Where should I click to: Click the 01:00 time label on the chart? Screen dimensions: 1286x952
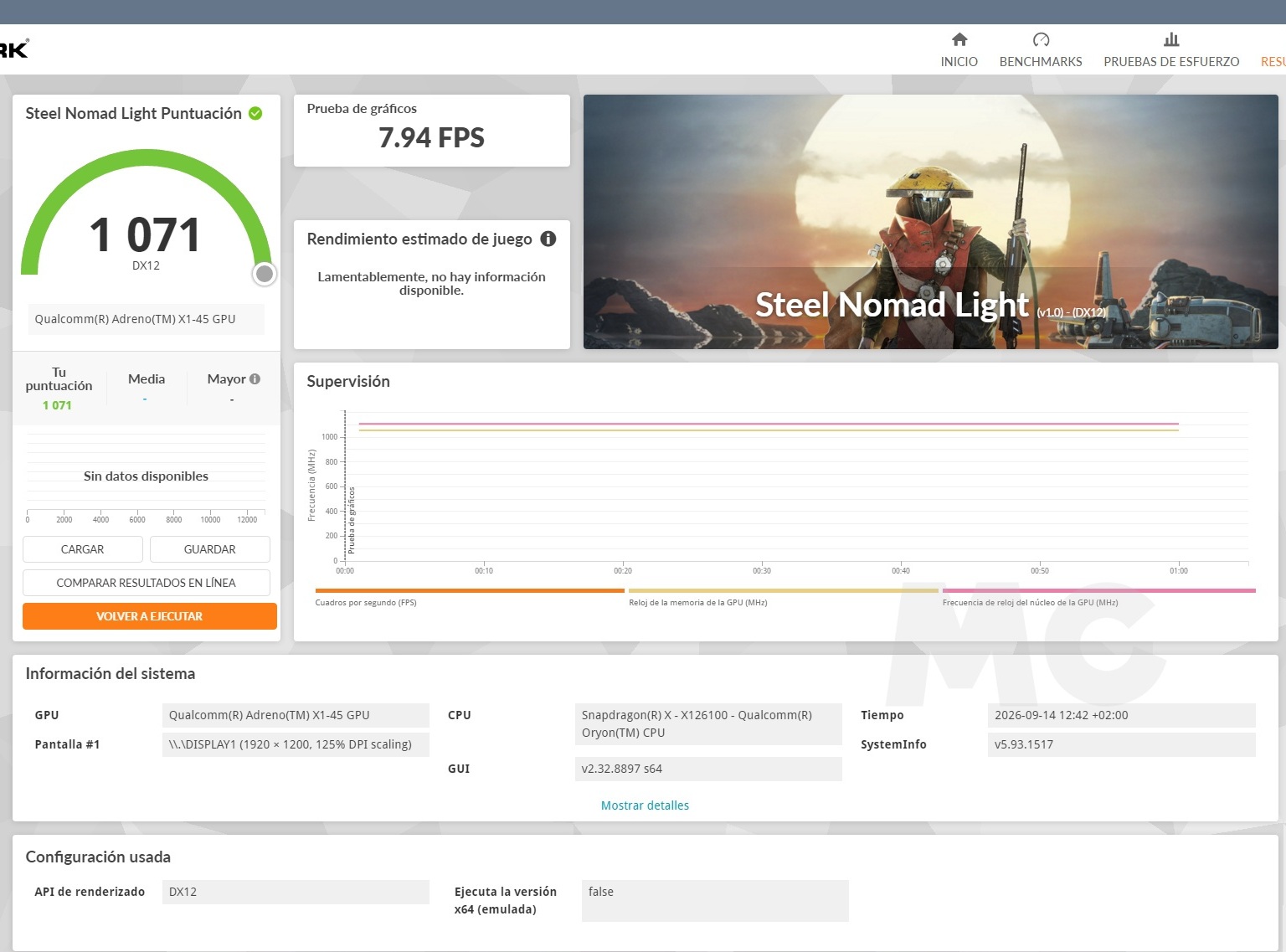click(x=1179, y=571)
